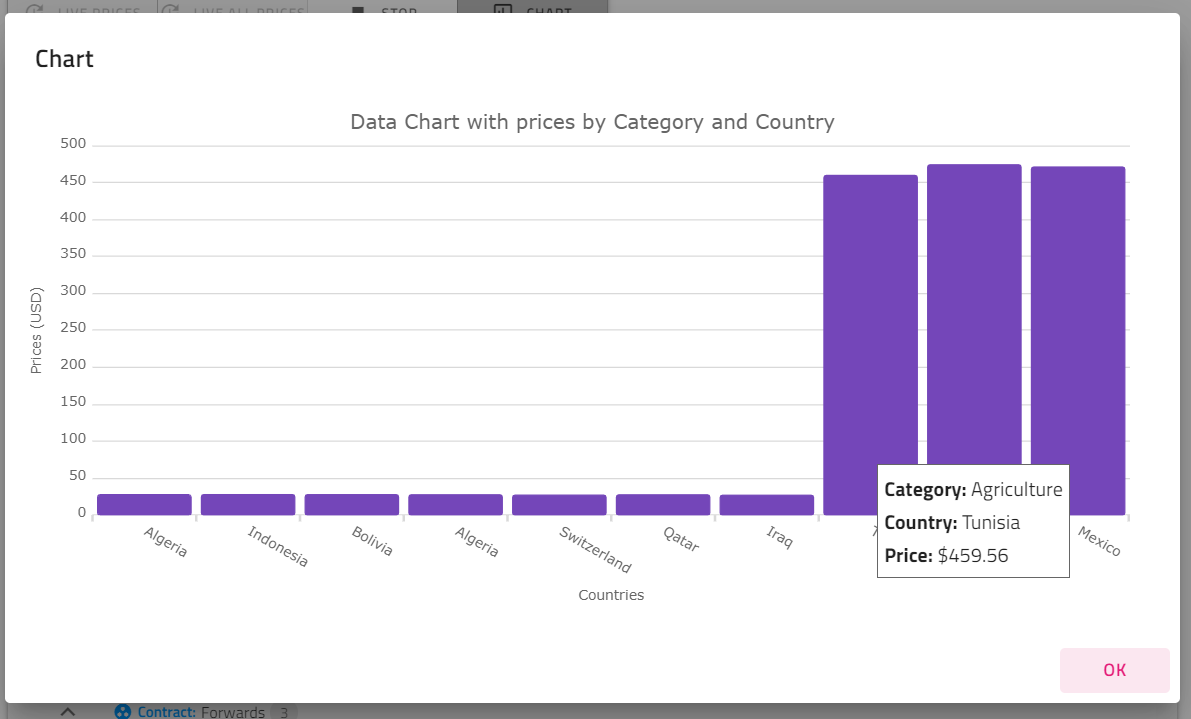Click the Prices (USD) axis label
Image resolution: width=1191 pixels, height=719 pixels.
[x=36, y=330]
